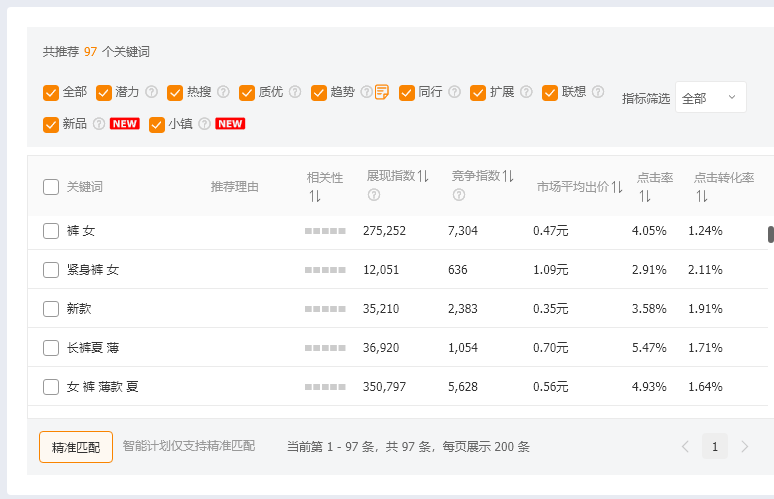Click the vertical scrollbar thumb of the table
Image resolution: width=774 pixels, height=499 pixels.
770,235
